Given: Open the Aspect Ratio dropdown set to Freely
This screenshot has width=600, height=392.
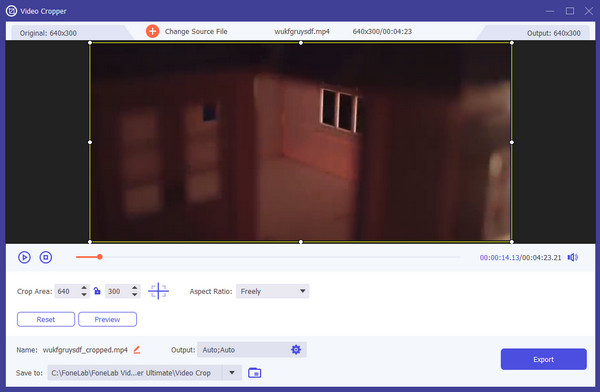Looking at the screenshot, I should point(272,291).
